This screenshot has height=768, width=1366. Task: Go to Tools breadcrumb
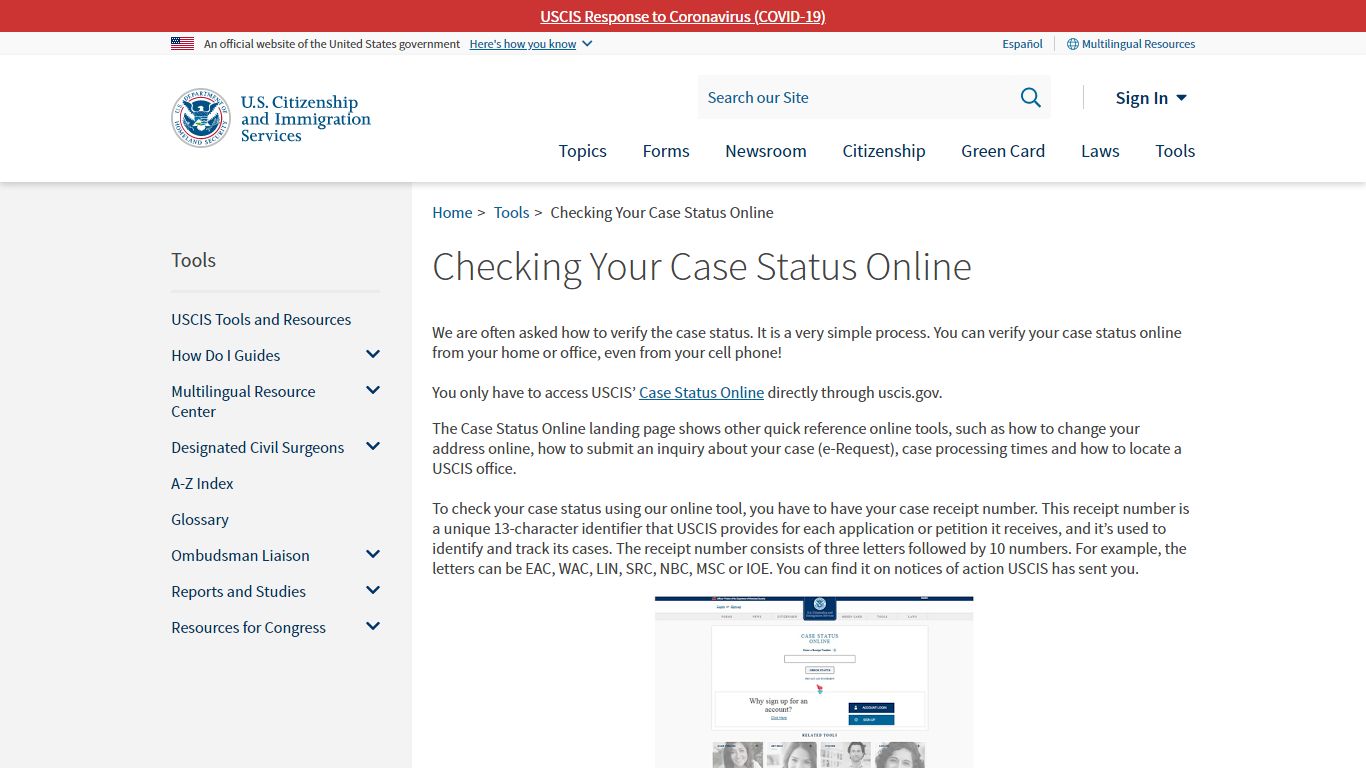511,212
